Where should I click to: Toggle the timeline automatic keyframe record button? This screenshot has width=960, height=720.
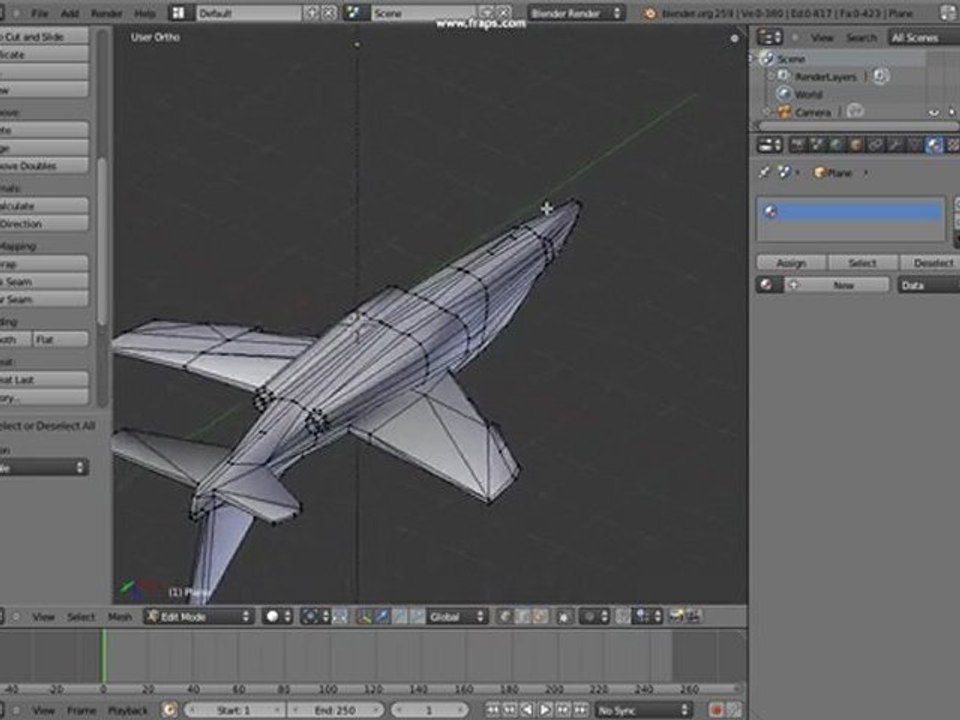pyautogui.click(x=715, y=710)
